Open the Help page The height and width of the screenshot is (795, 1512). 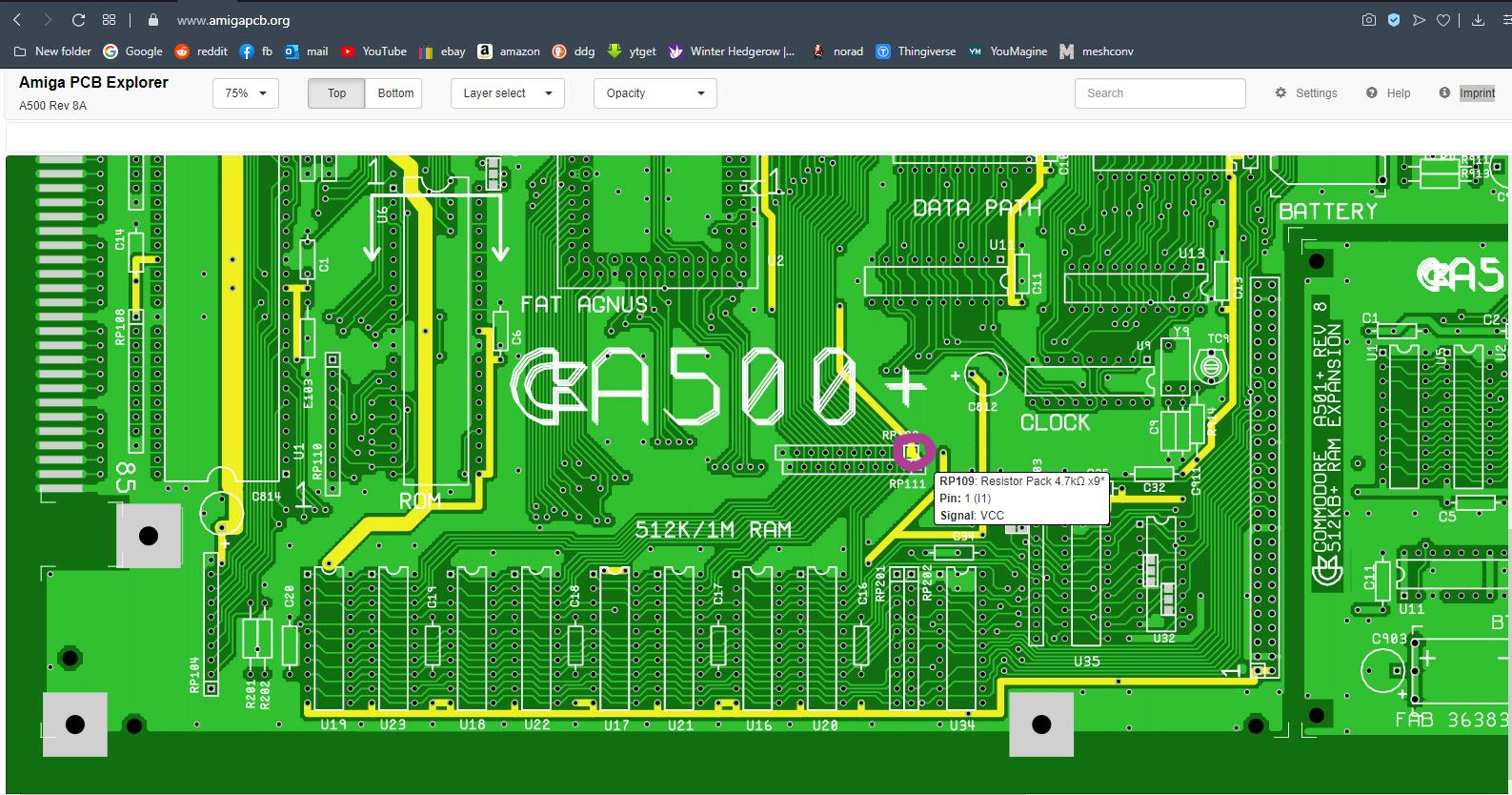tap(1388, 93)
